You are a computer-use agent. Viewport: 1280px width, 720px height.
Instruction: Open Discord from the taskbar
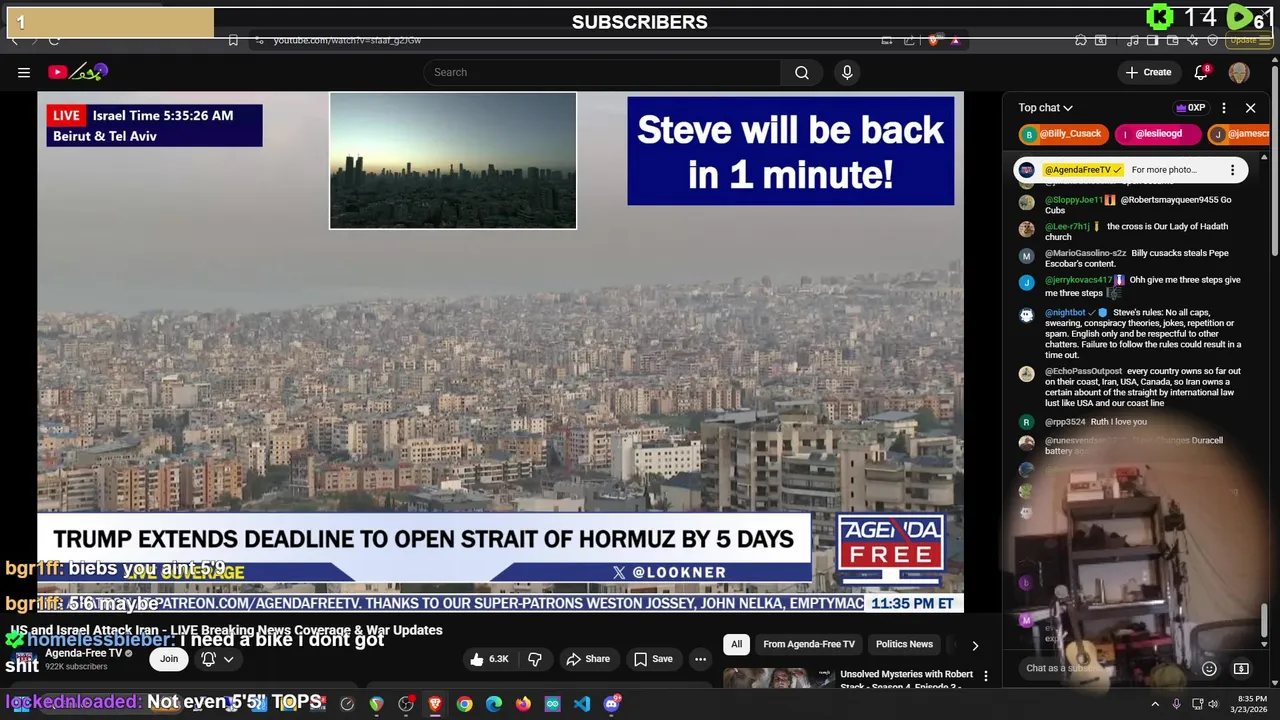coord(611,704)
